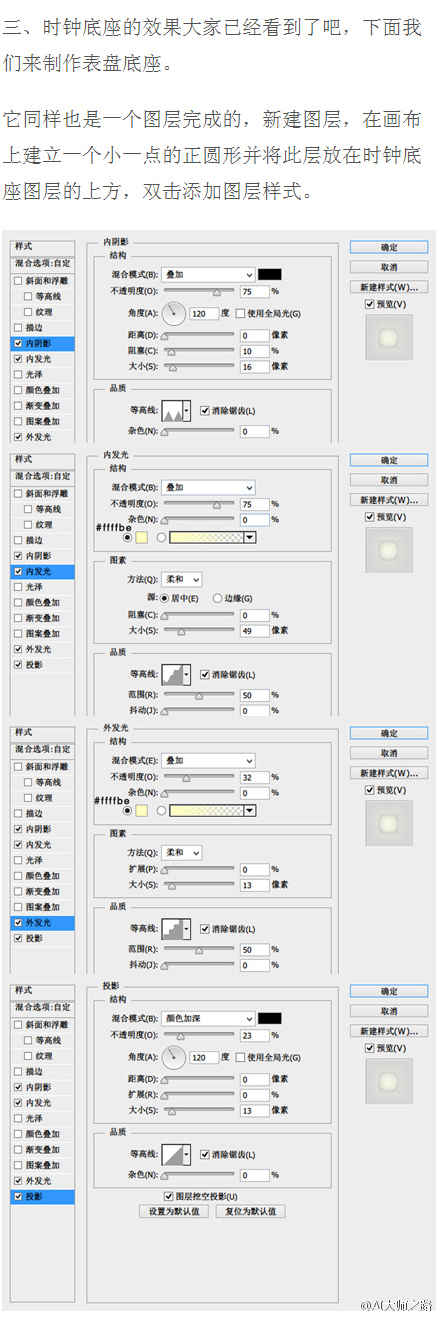
Task: Open 混合模式 dropdown in 外发光 dialog
Action: tap(208, 761)
